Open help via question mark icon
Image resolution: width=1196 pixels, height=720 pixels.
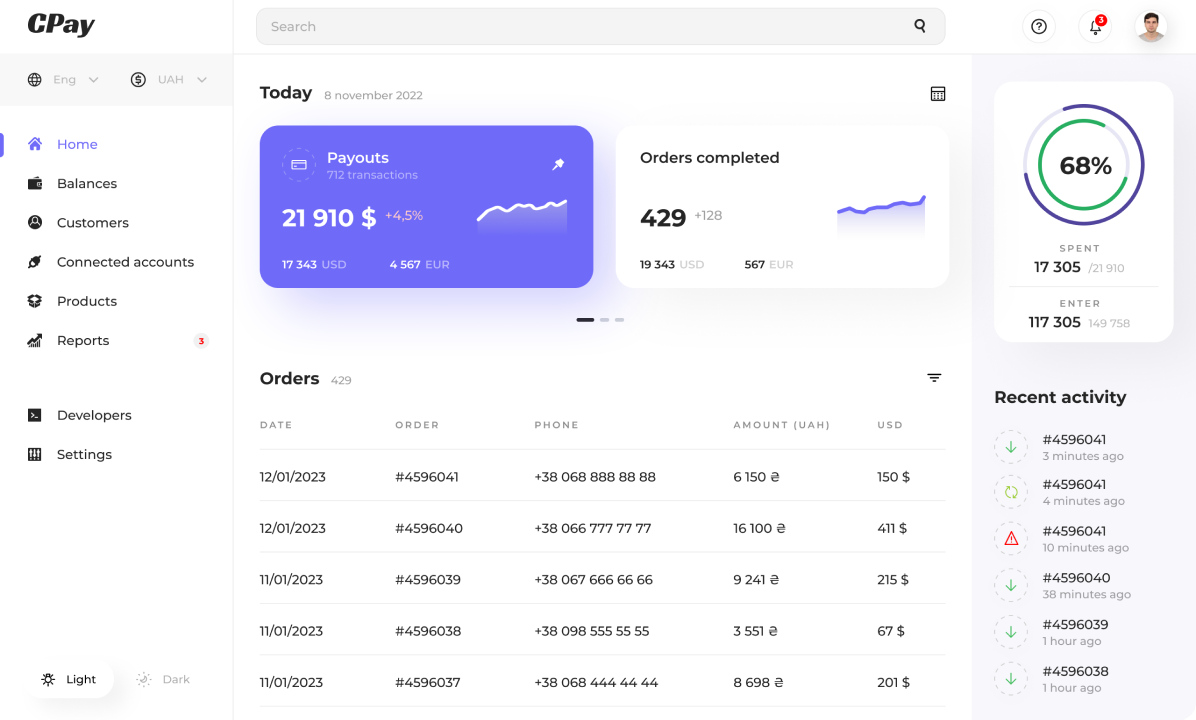click(x=1039, y=27)
